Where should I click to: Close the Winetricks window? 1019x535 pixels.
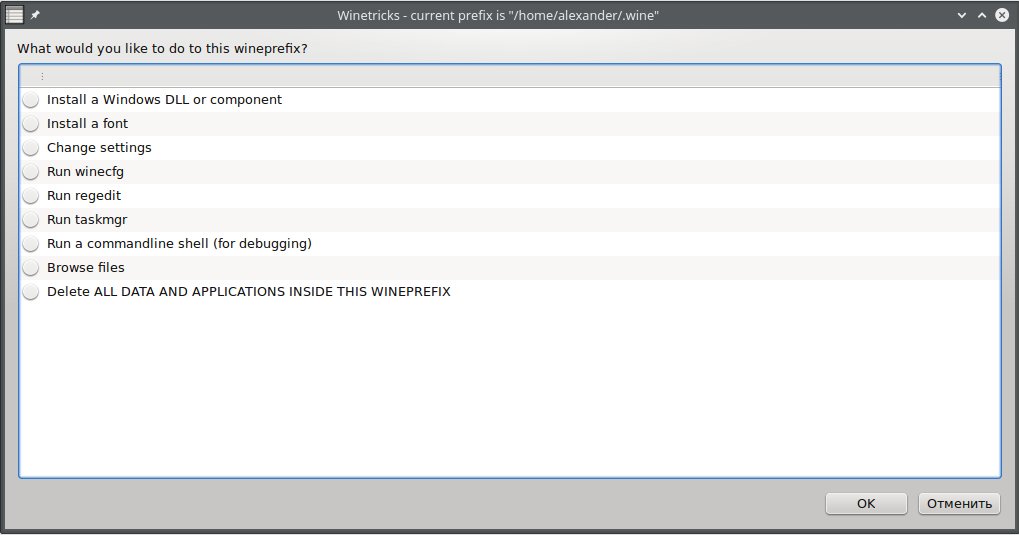point(1002,15)
